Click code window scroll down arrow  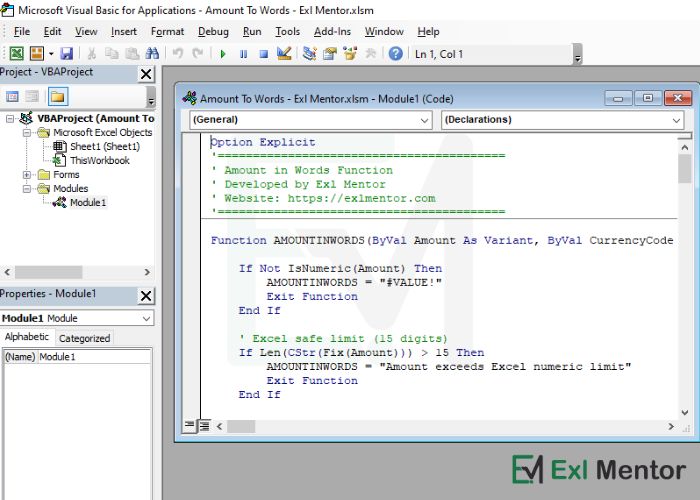[684, 412]
